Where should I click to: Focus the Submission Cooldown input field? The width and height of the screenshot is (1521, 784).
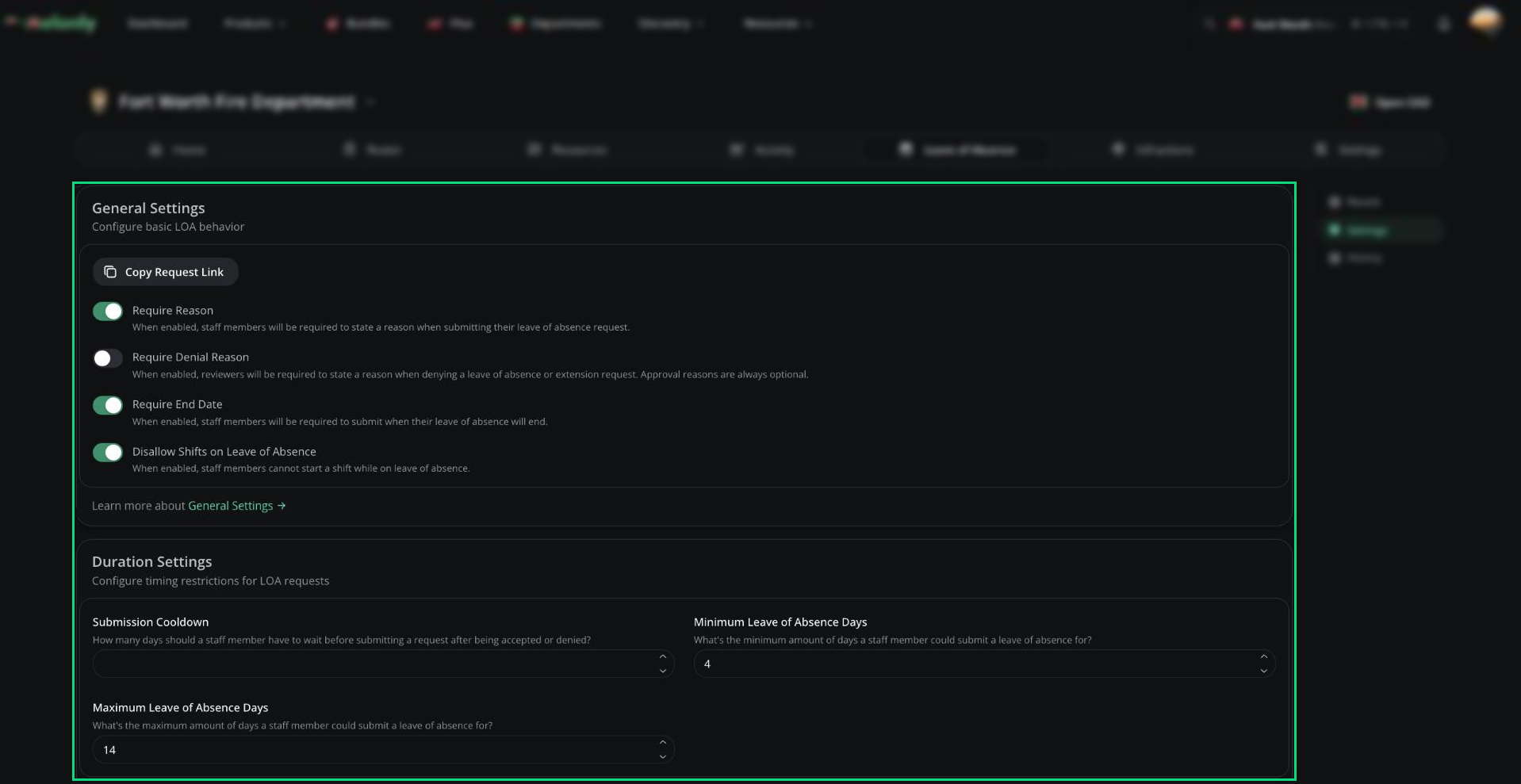383,664
